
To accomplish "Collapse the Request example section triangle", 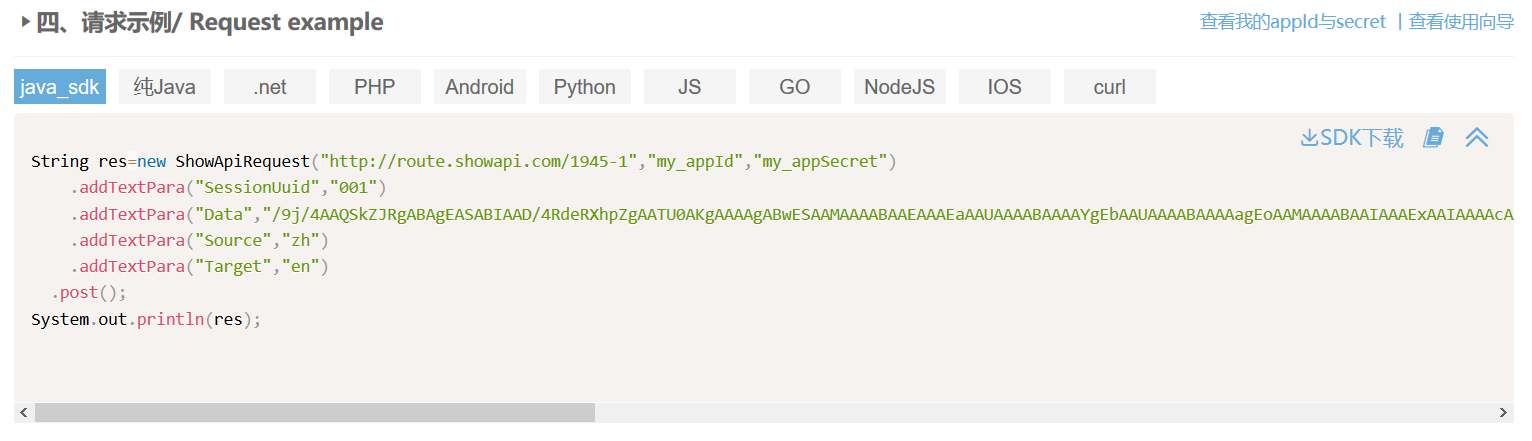I will coord(25,21).
